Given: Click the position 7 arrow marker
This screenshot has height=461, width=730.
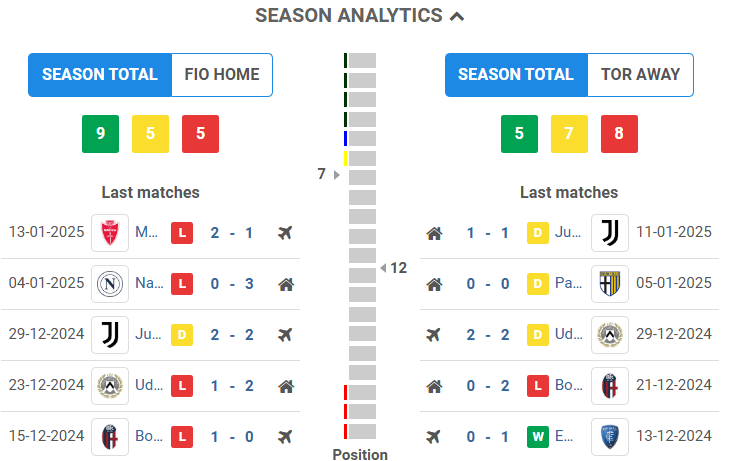Looking at the screenshot, I should (x=337, y=175).
